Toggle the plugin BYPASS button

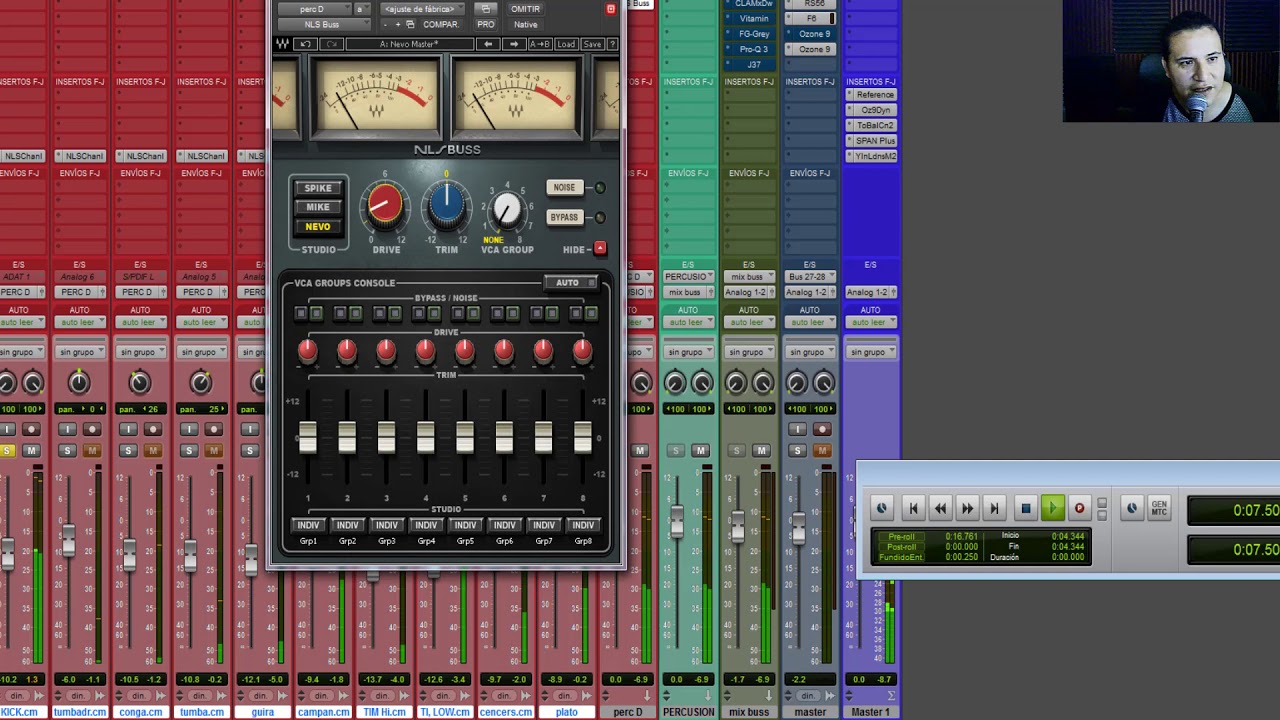click(564, 217)
